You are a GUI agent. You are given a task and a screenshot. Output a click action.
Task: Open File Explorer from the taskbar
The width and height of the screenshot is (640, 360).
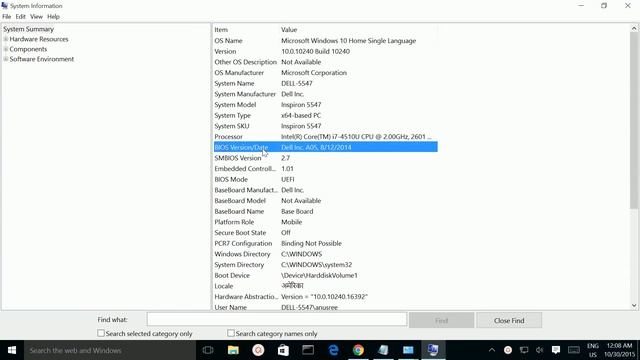pyautogui.click(x=233, y=350)
